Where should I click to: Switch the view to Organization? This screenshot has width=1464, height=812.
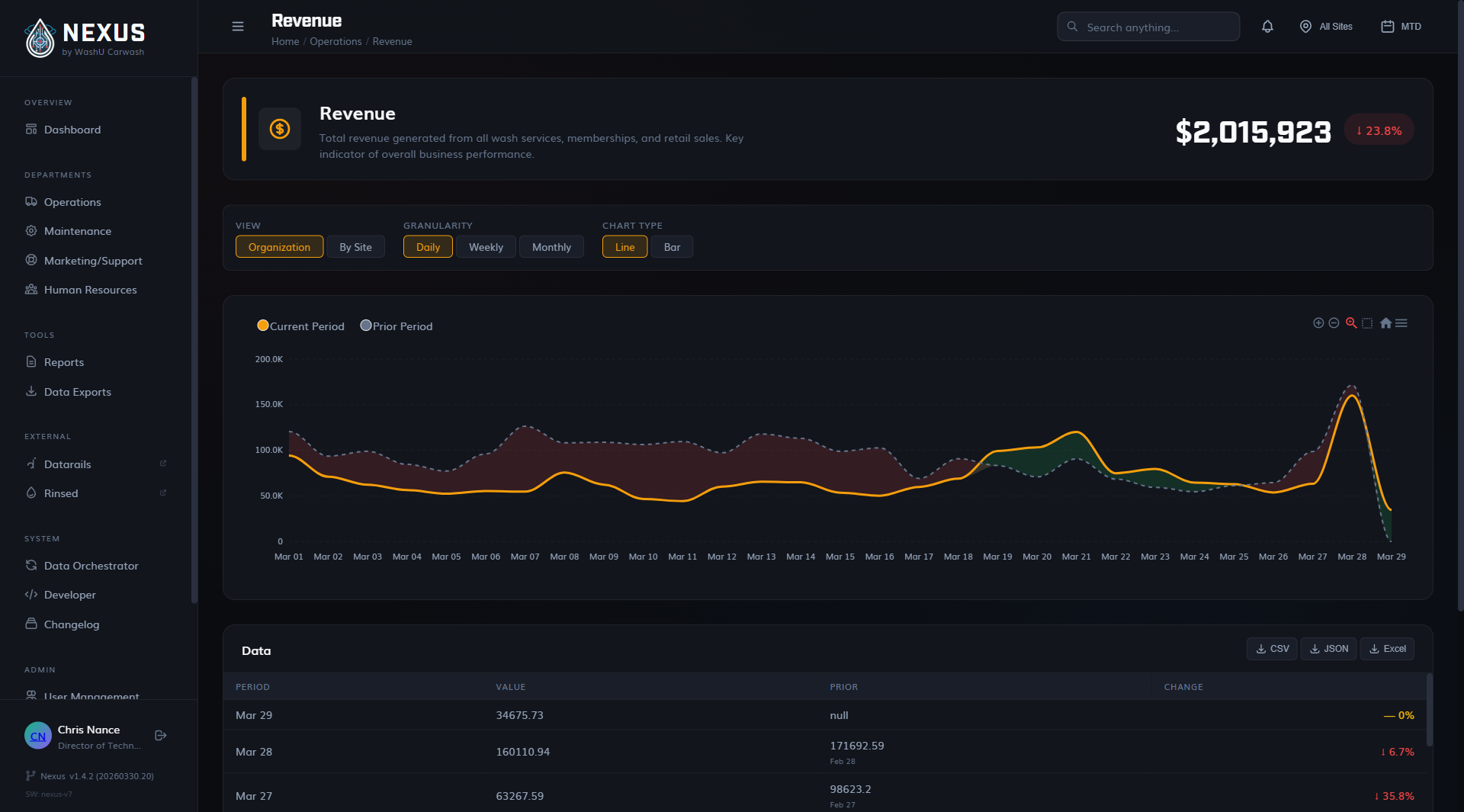click(279, 247)
